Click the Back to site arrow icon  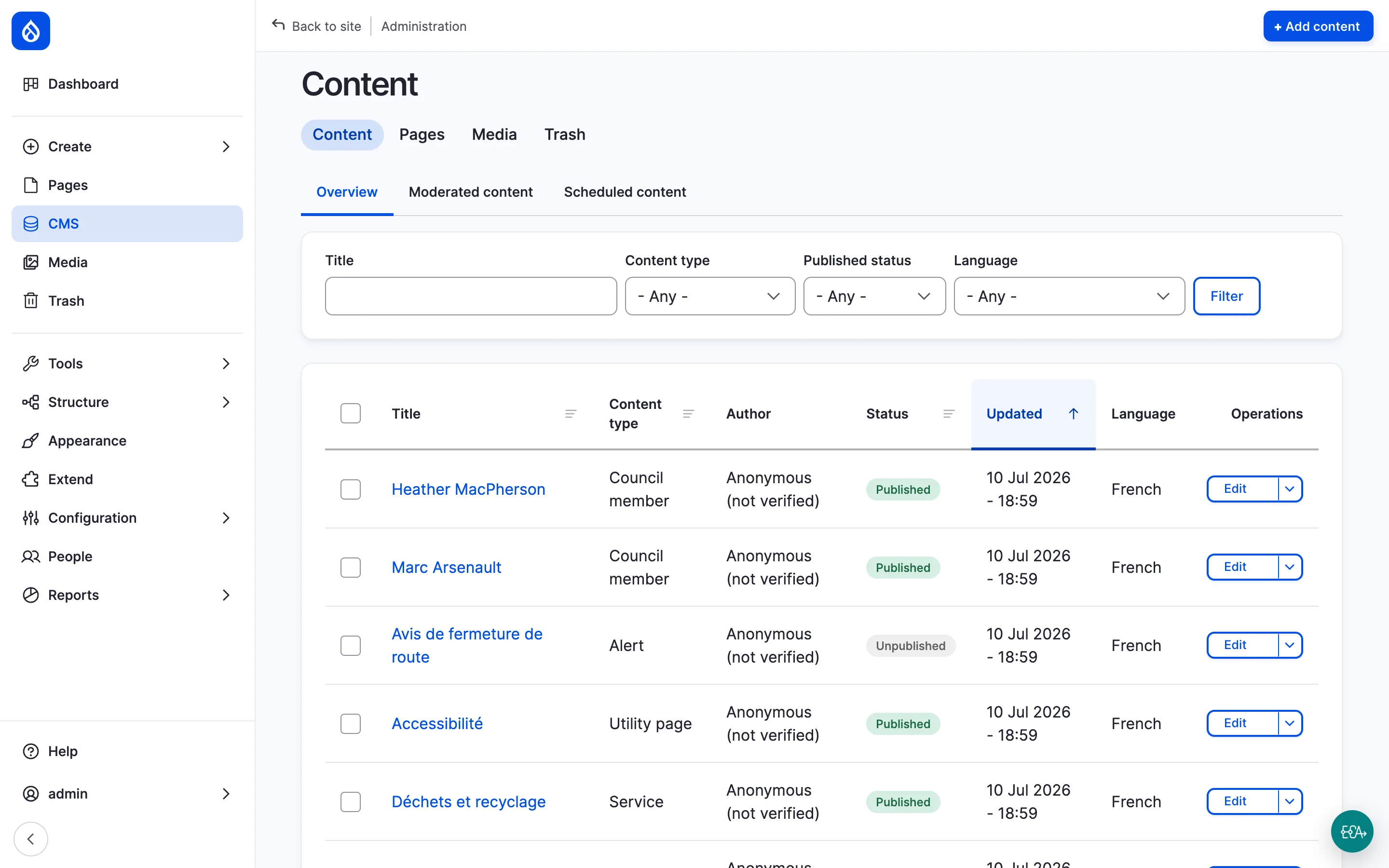coord(278,25)
